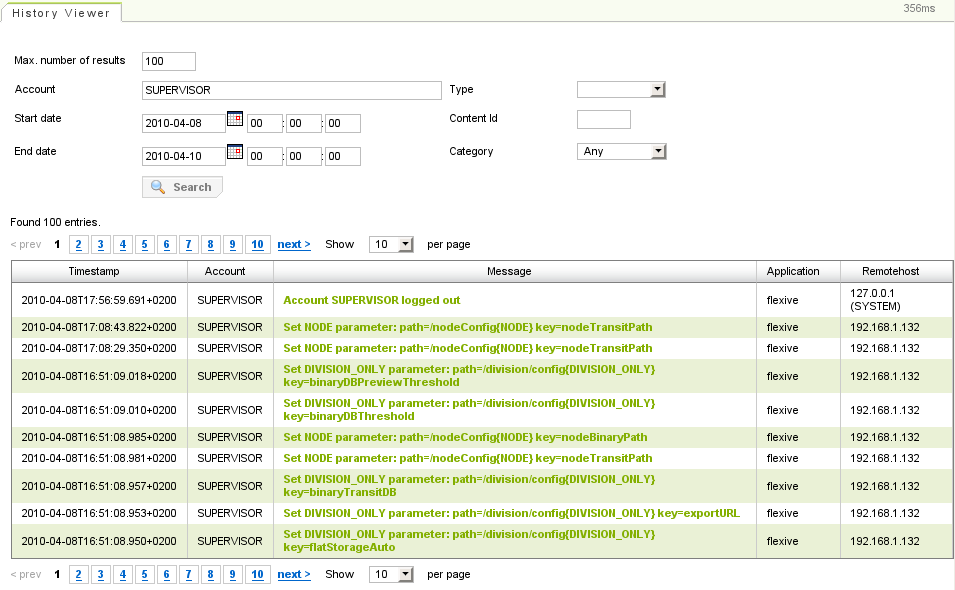Click the End date text field
The image size is (955, 590).
click(183, 156)
